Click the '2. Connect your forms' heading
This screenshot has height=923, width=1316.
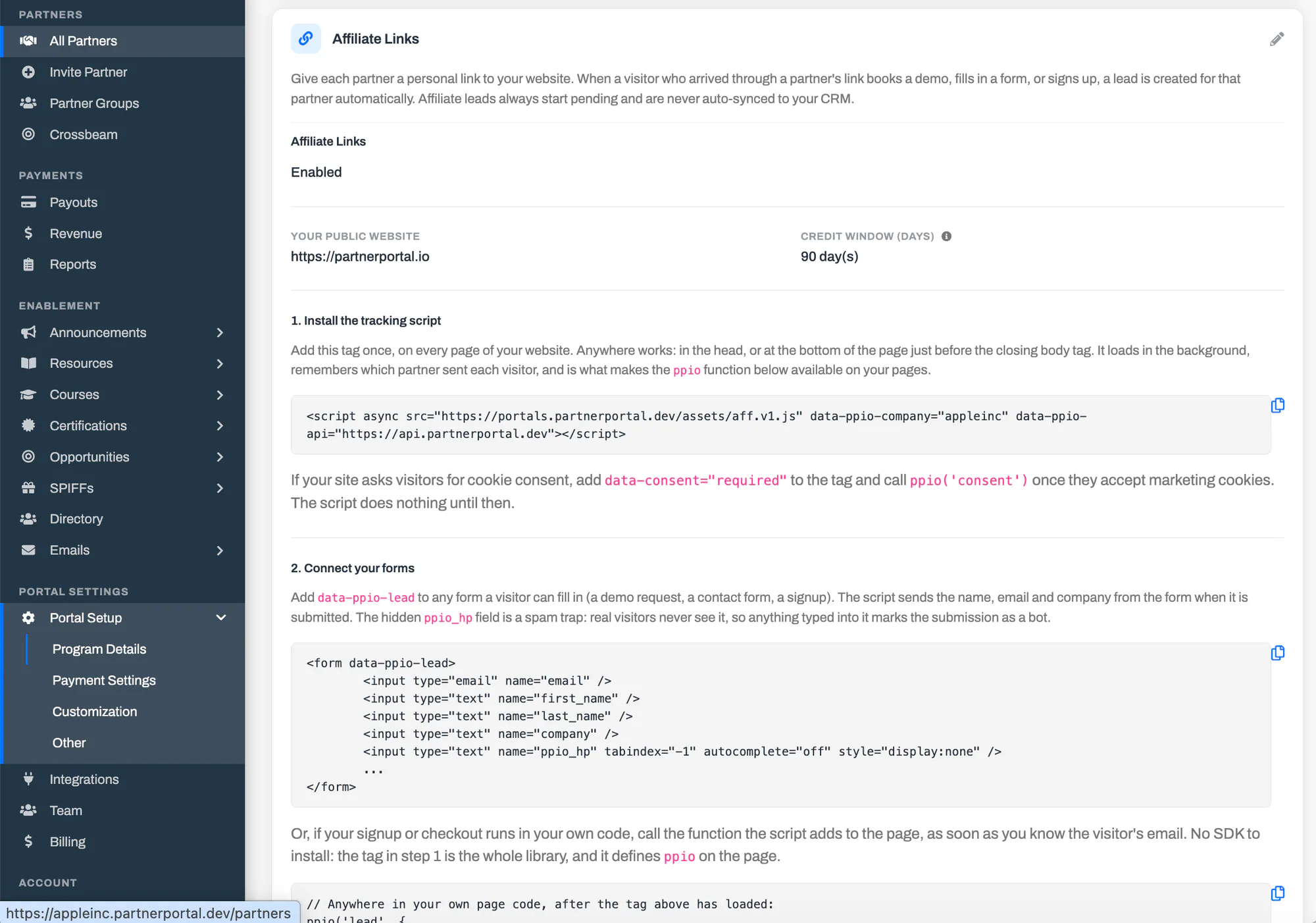353,568
